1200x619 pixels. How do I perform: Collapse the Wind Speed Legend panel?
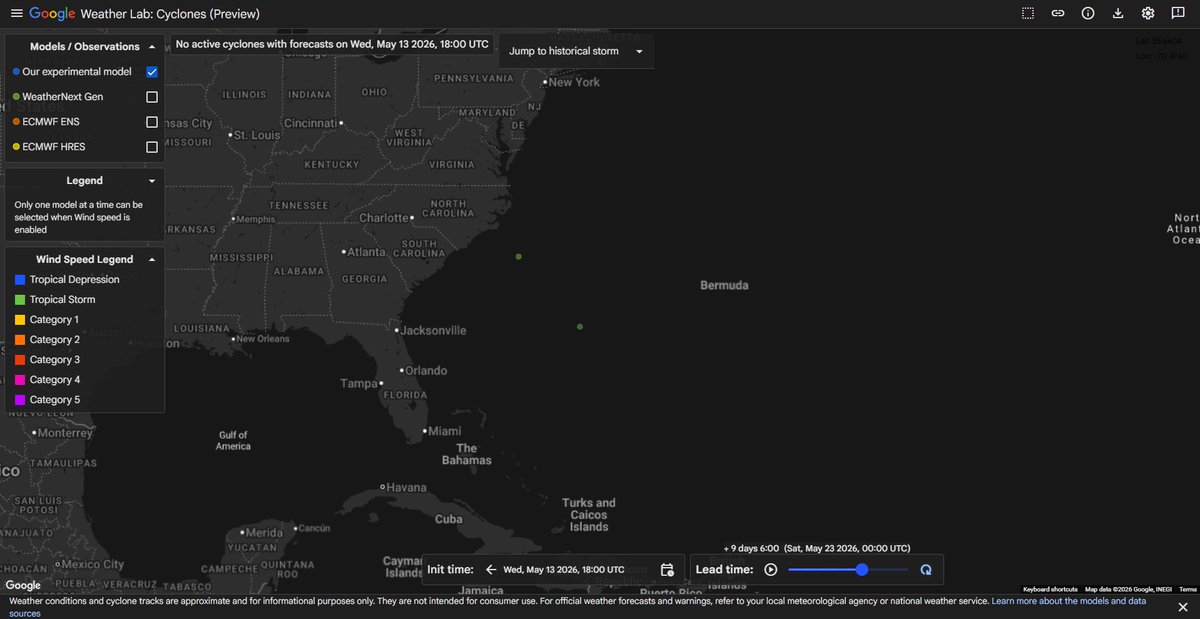coord(152,259)
